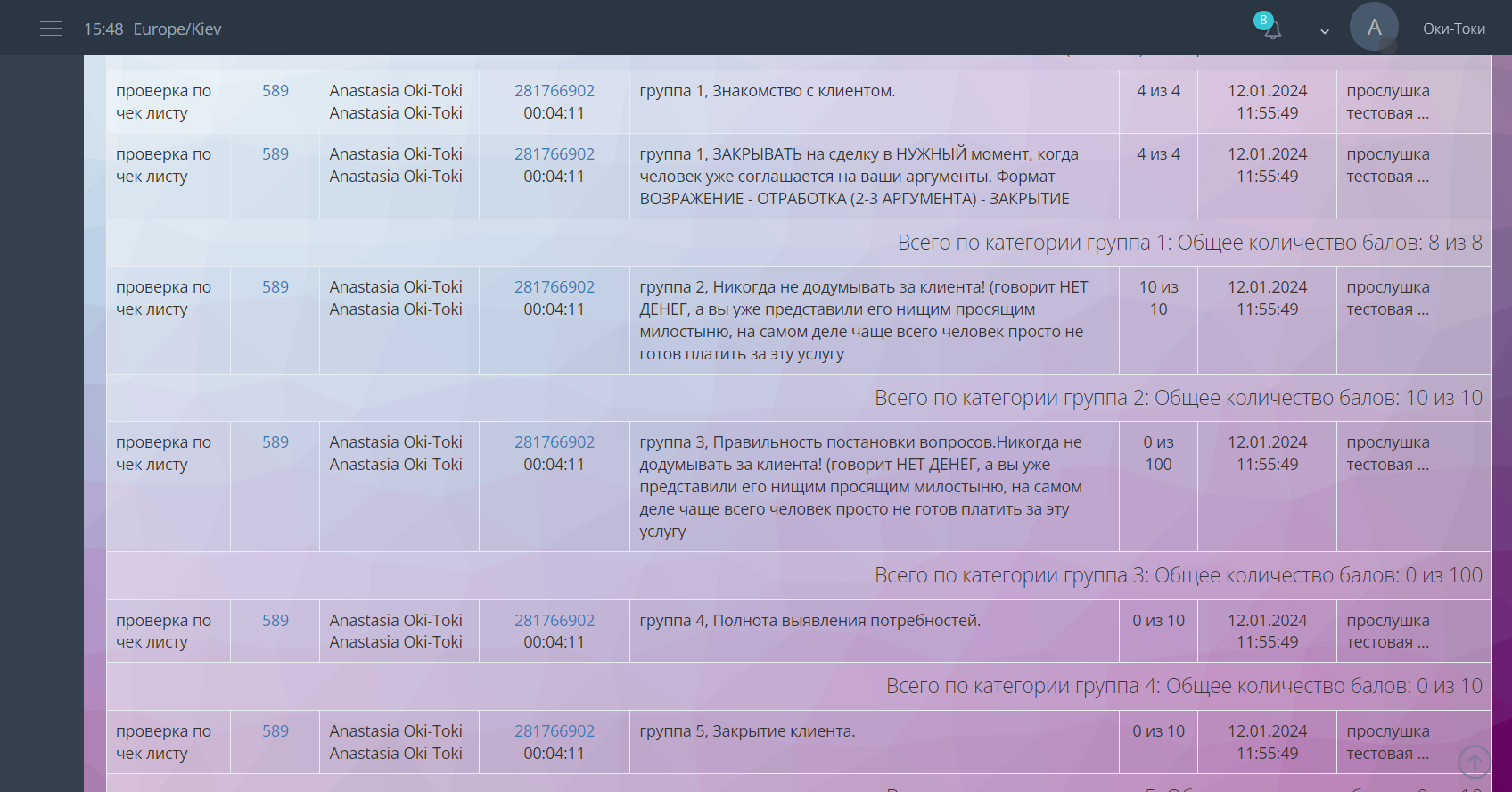Open 589 in Знакомство с клиентом row
Viewport: 1512px width, 792px height.
275,91
